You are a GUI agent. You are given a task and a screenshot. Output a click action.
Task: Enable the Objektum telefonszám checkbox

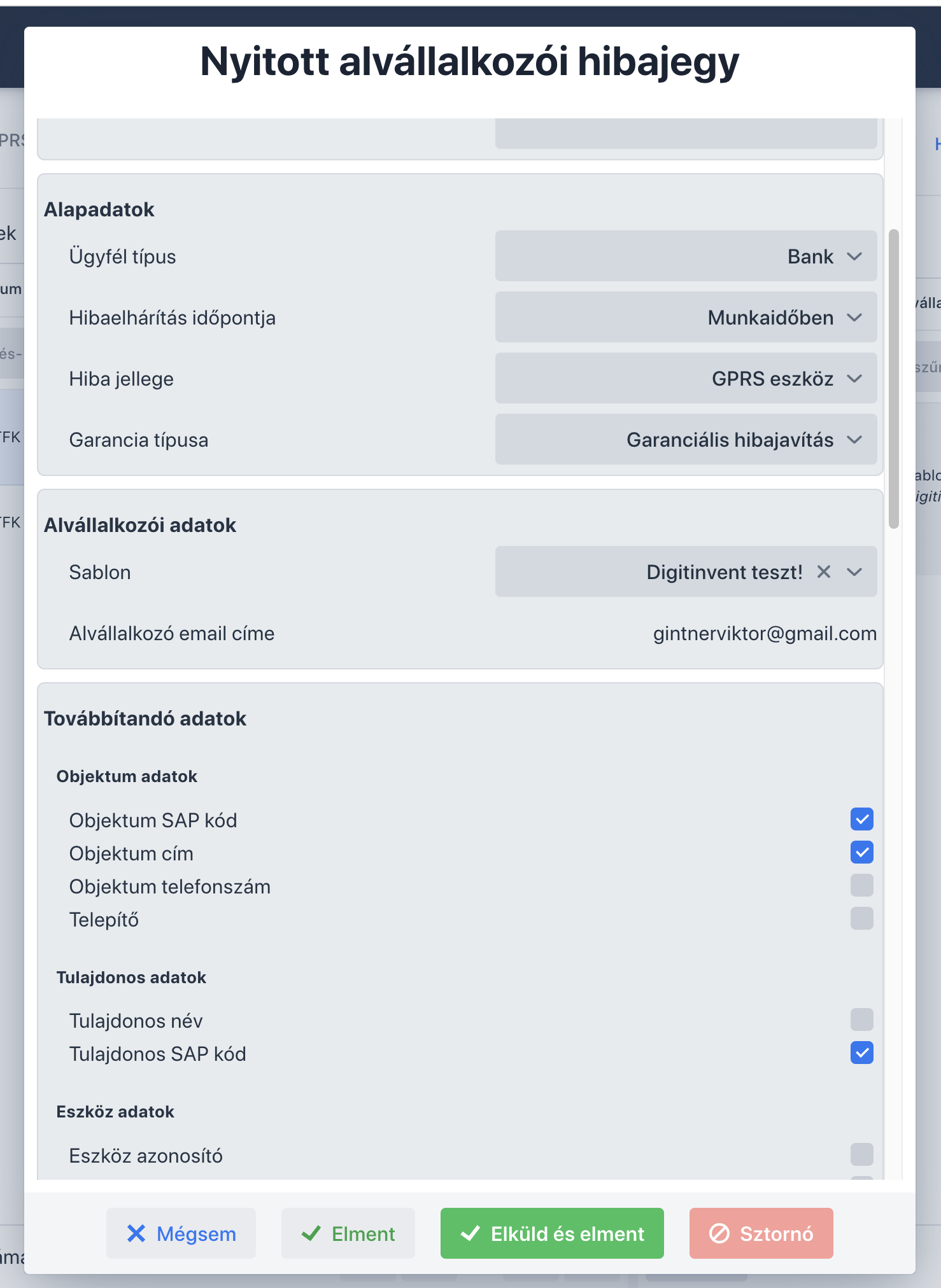(x=862, y=885)
